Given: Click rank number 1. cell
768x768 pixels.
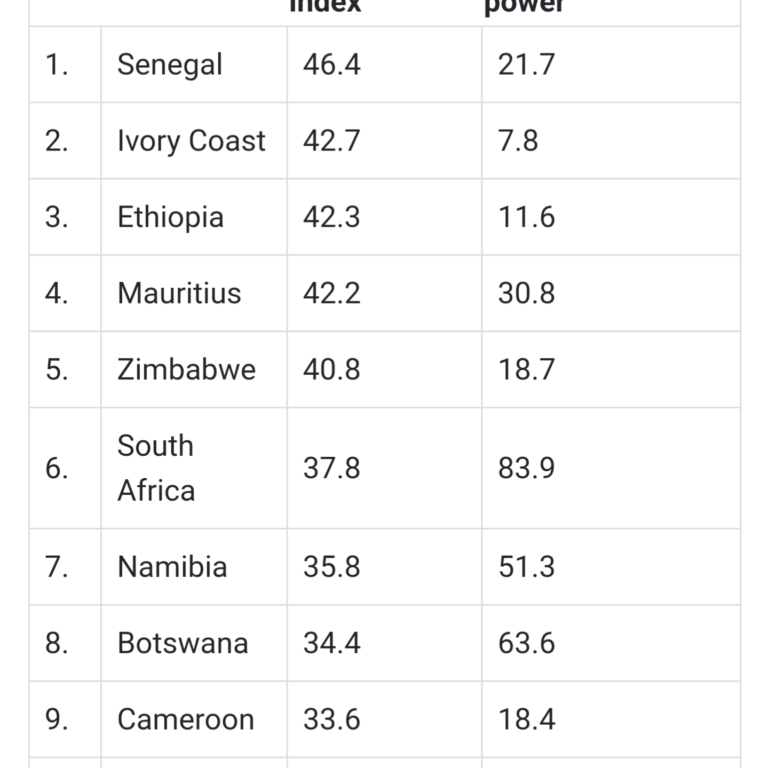Looking at the screenshot, I should [57, 65].
